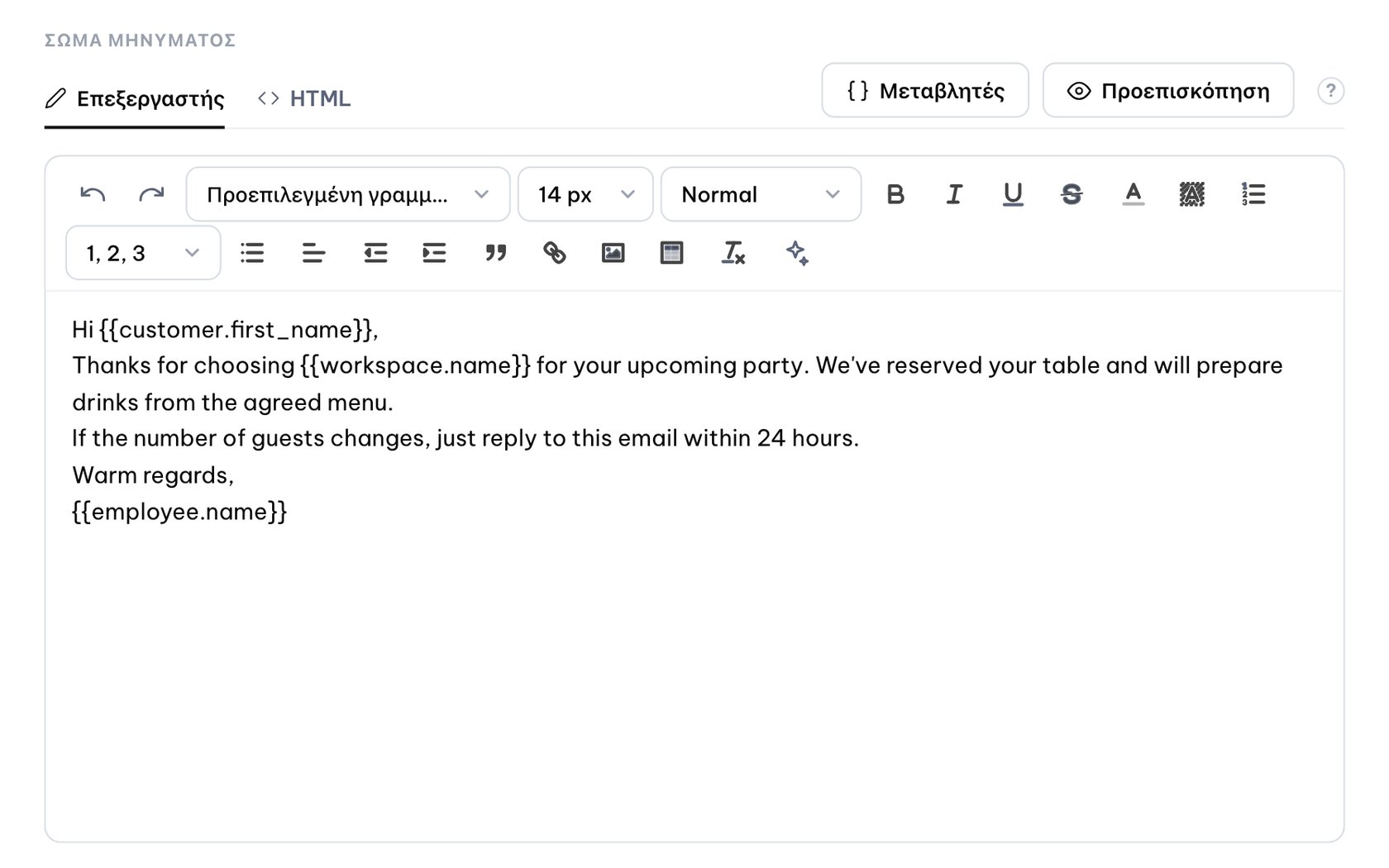This screenshot has width=1389, height=868.
Task: Insert an image
Action: (x=613, y=253)
